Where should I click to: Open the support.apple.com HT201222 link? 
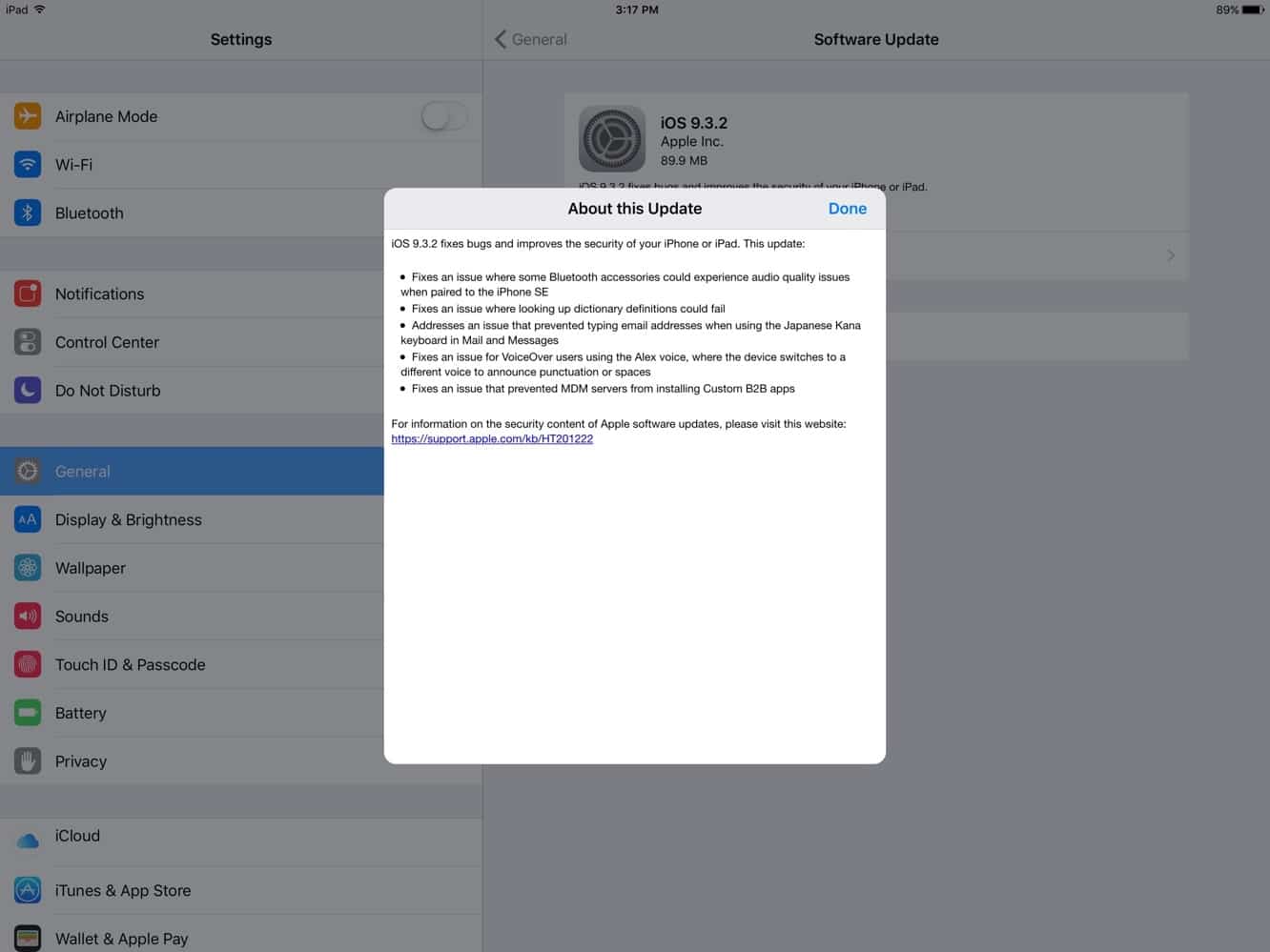[x=492, y=439]
